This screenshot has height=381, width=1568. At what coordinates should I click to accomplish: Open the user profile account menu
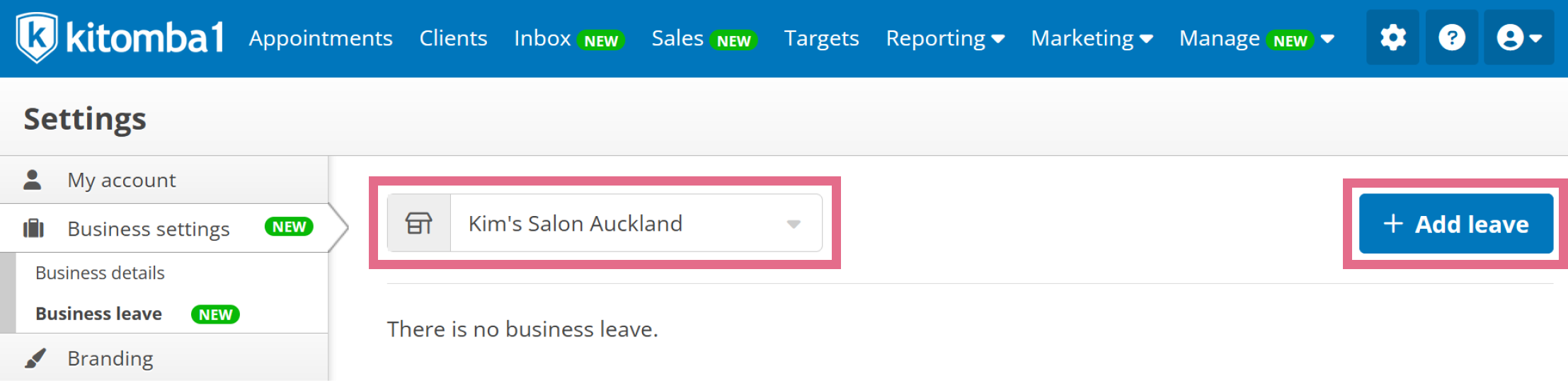(x=1519, y=38)
